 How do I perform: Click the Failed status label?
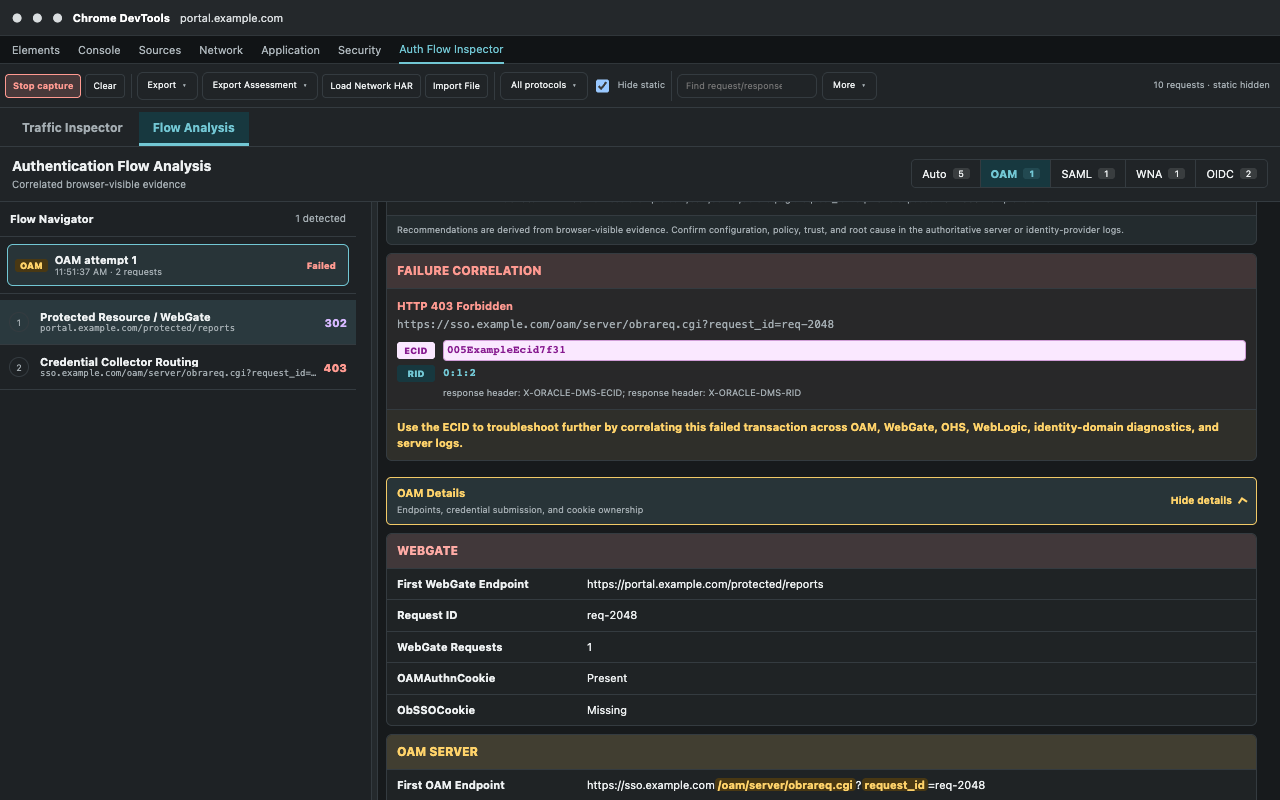point(321,266)
